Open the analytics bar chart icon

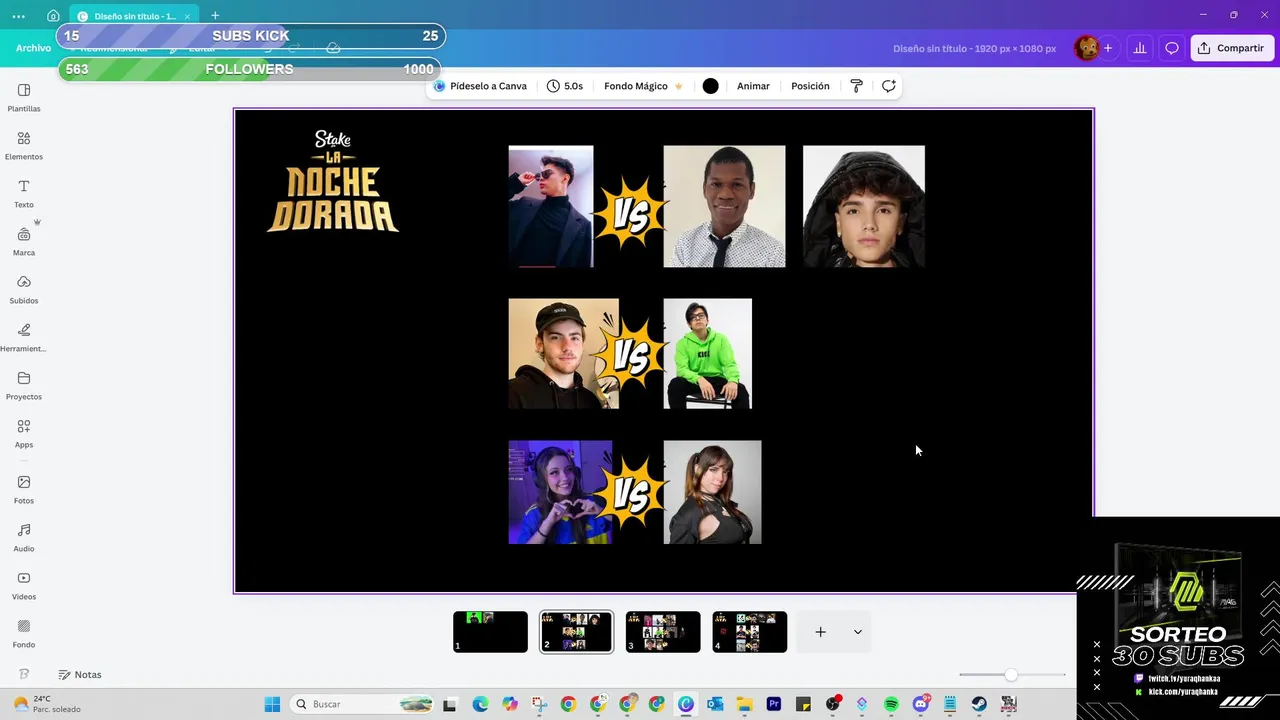(1139, 48)
